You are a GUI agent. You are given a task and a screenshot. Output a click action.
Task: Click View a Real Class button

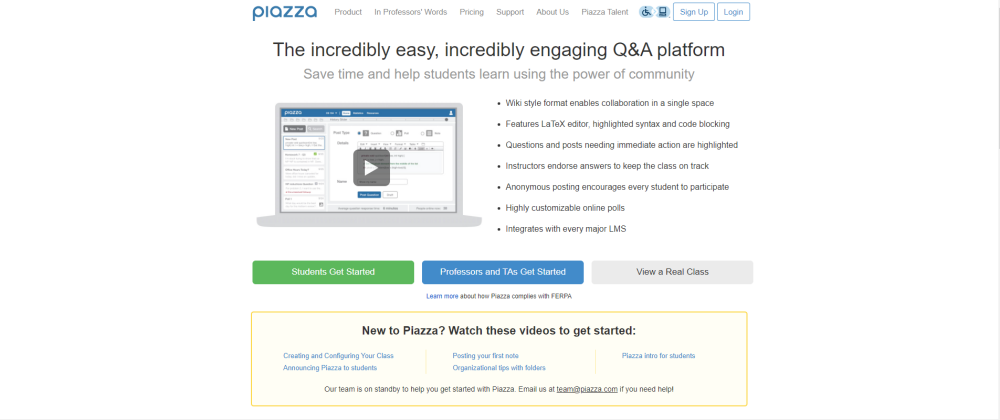(672, 272)
